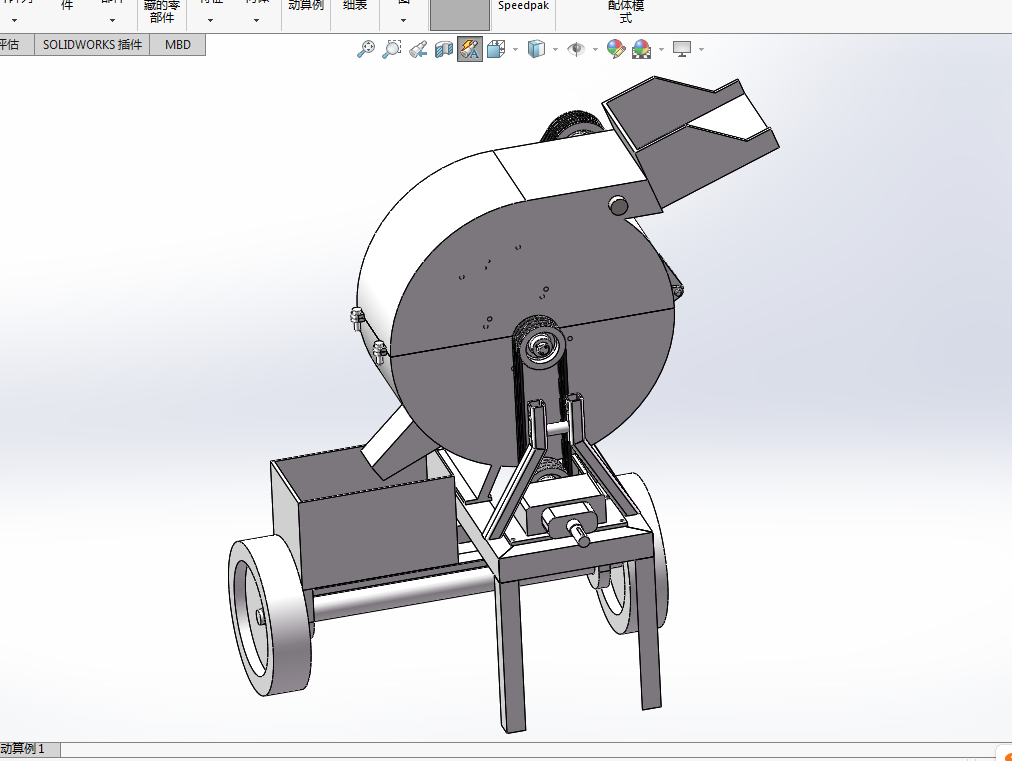The height and width of the screenshot is (761, 1012).
Task: Toggle the Dynamic Annotation Views button
Action: tap(470, 49)
